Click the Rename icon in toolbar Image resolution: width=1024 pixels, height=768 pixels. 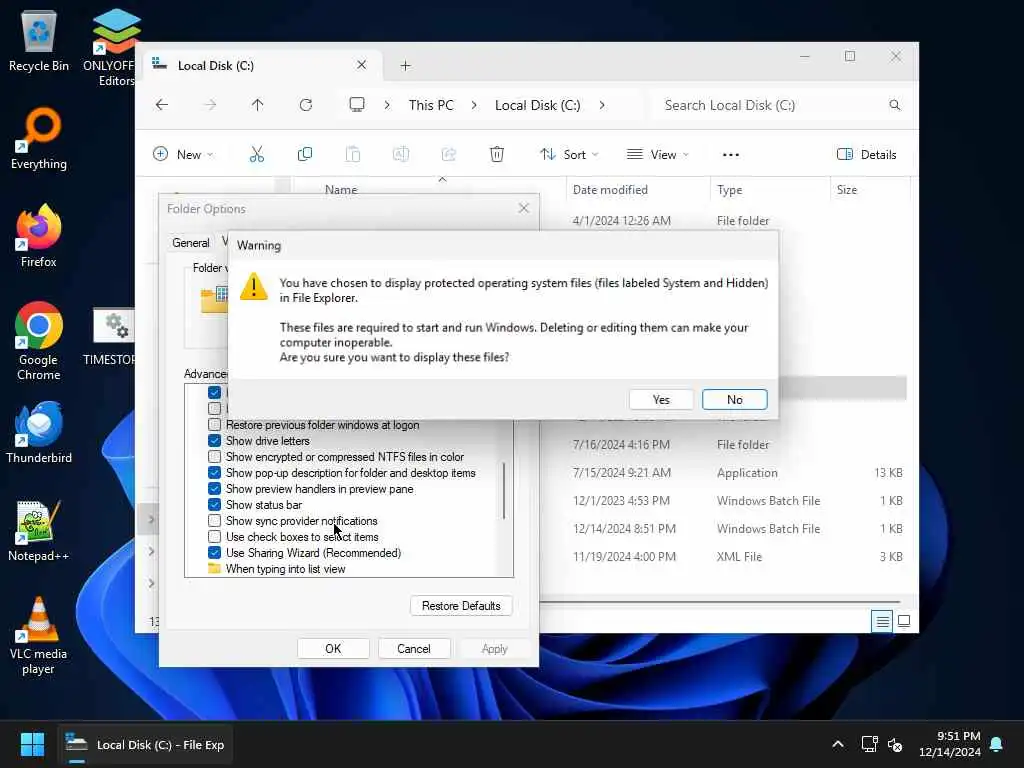click(x=400, y=155)
